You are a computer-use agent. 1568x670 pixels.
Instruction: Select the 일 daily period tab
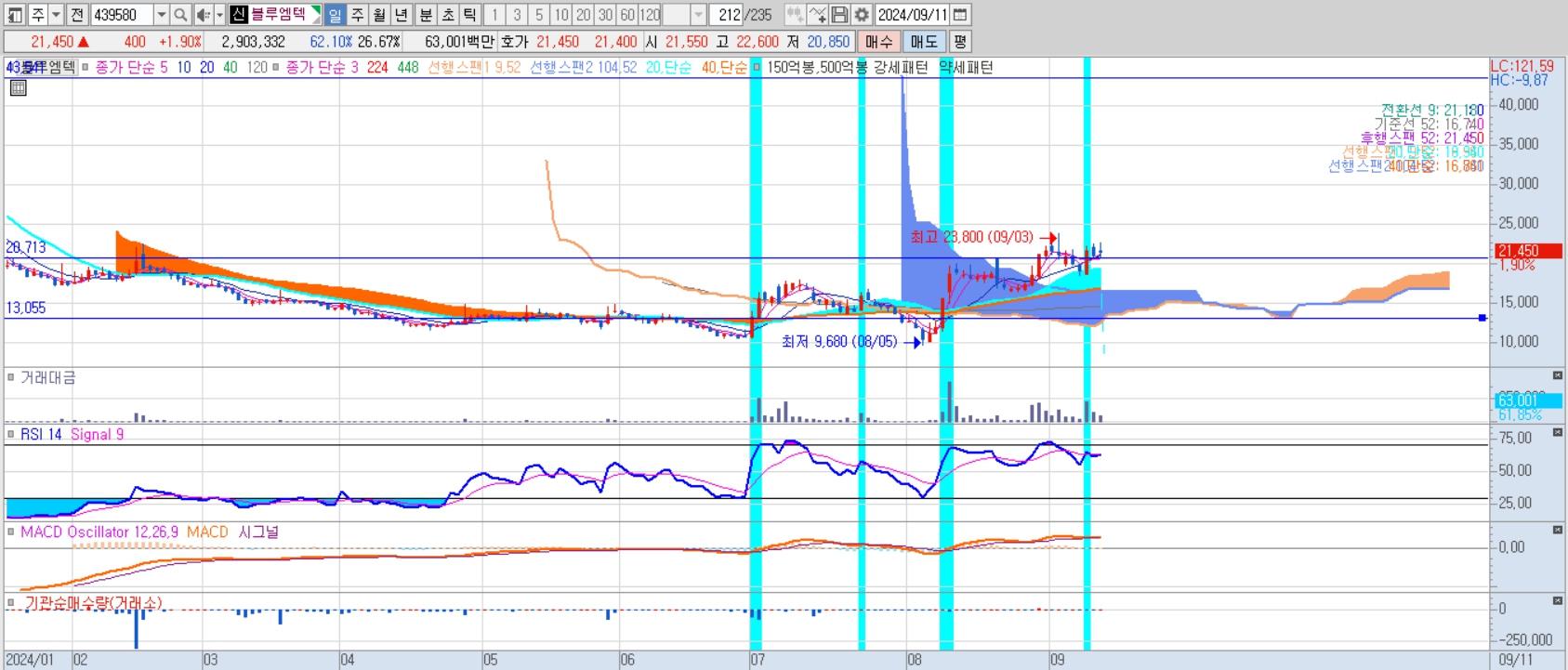(x=335, y=15)
